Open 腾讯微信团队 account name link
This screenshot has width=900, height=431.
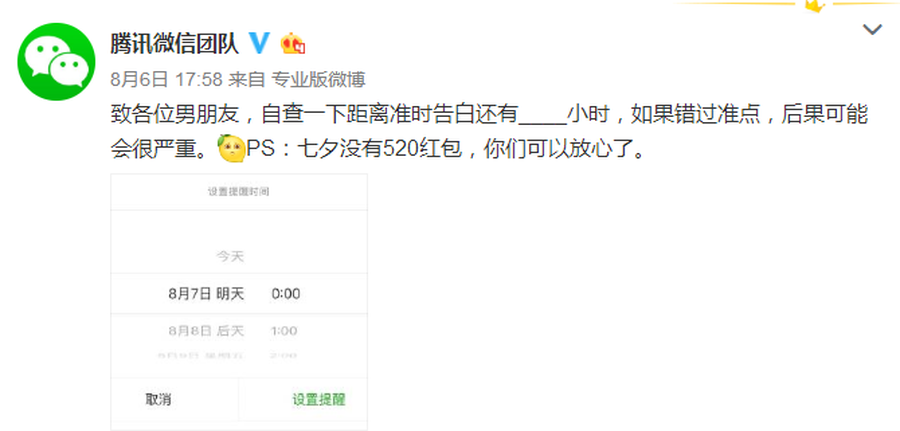point(174,44)
